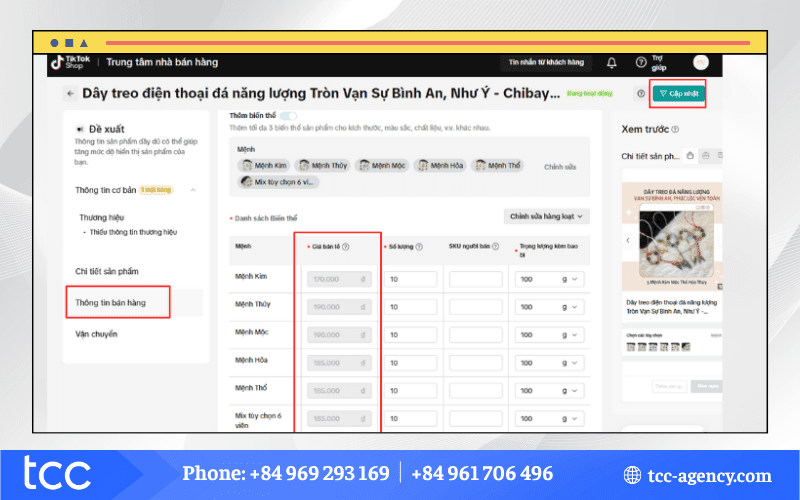The width and height of the screenshot is (800, 500).
Task: Open weight unit dropdown for Mệnh Thổ
Action: tap(570, 391)
